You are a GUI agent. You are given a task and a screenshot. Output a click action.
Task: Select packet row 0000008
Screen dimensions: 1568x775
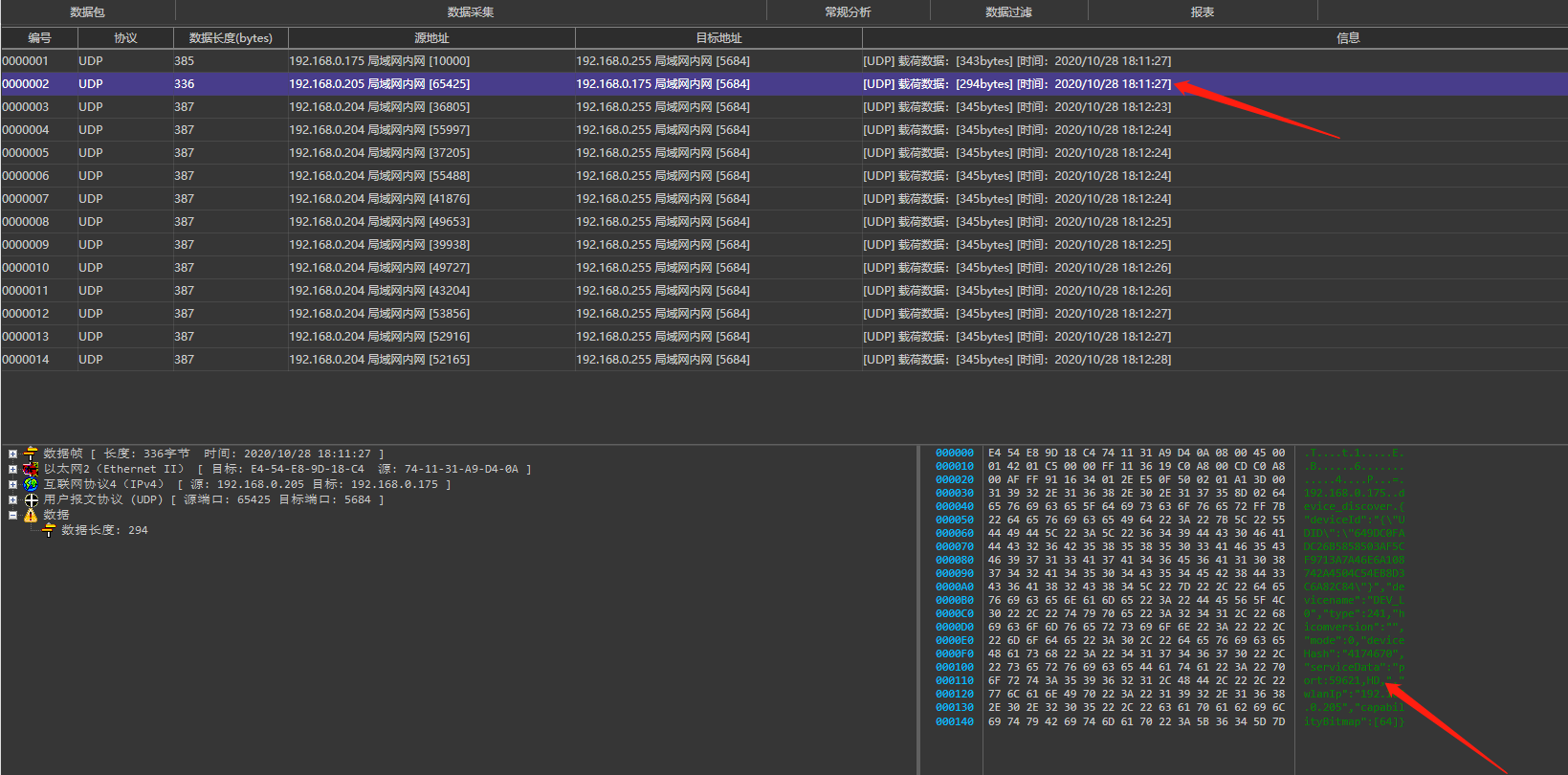point(784,222)
